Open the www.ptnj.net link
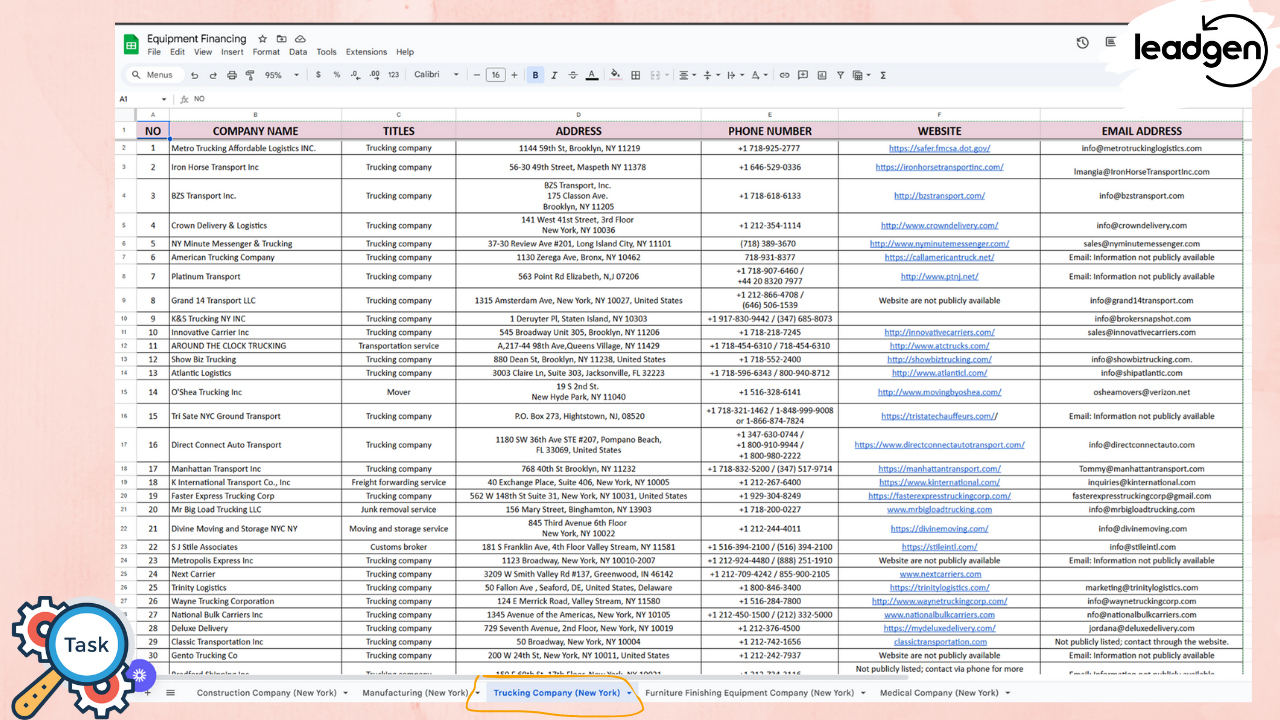Image resolution: width=1280 pixels, height=720 pixels. (x=939, y=277)
